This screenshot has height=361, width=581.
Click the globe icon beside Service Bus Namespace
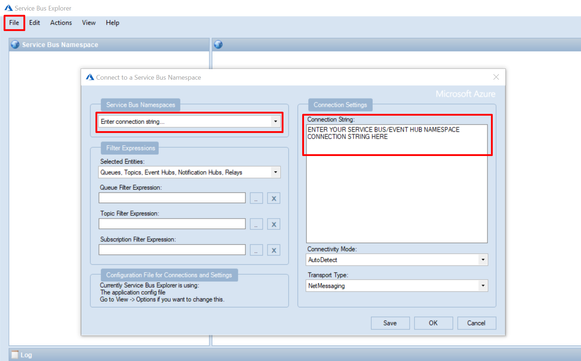click(x=15, y=44)
